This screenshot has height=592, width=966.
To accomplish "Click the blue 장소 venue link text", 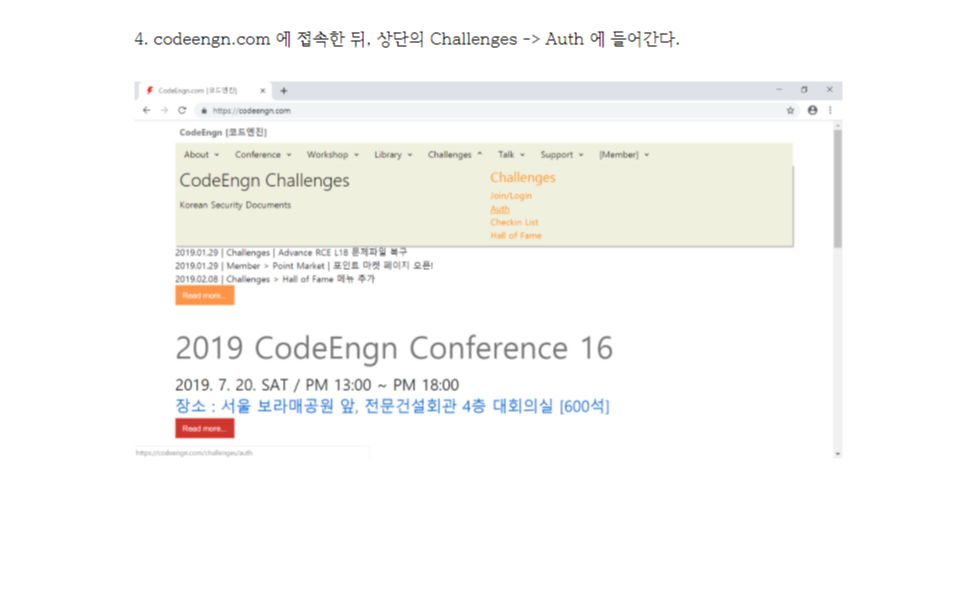I will coord(392,406).
